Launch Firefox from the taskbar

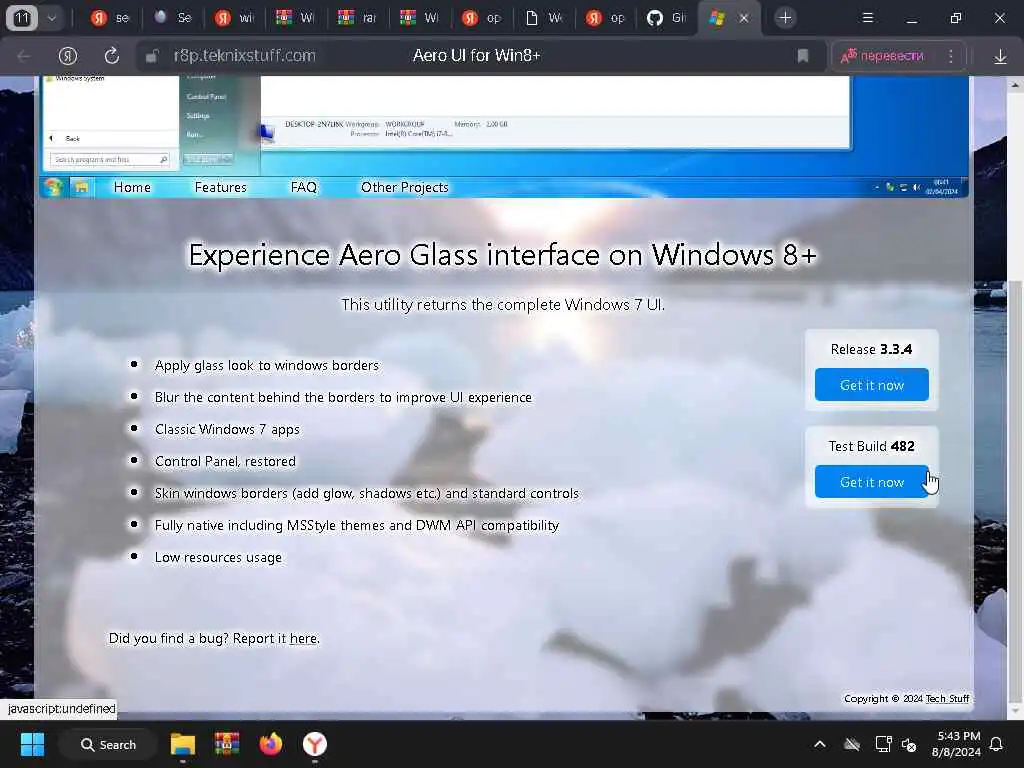pos(270,744)
